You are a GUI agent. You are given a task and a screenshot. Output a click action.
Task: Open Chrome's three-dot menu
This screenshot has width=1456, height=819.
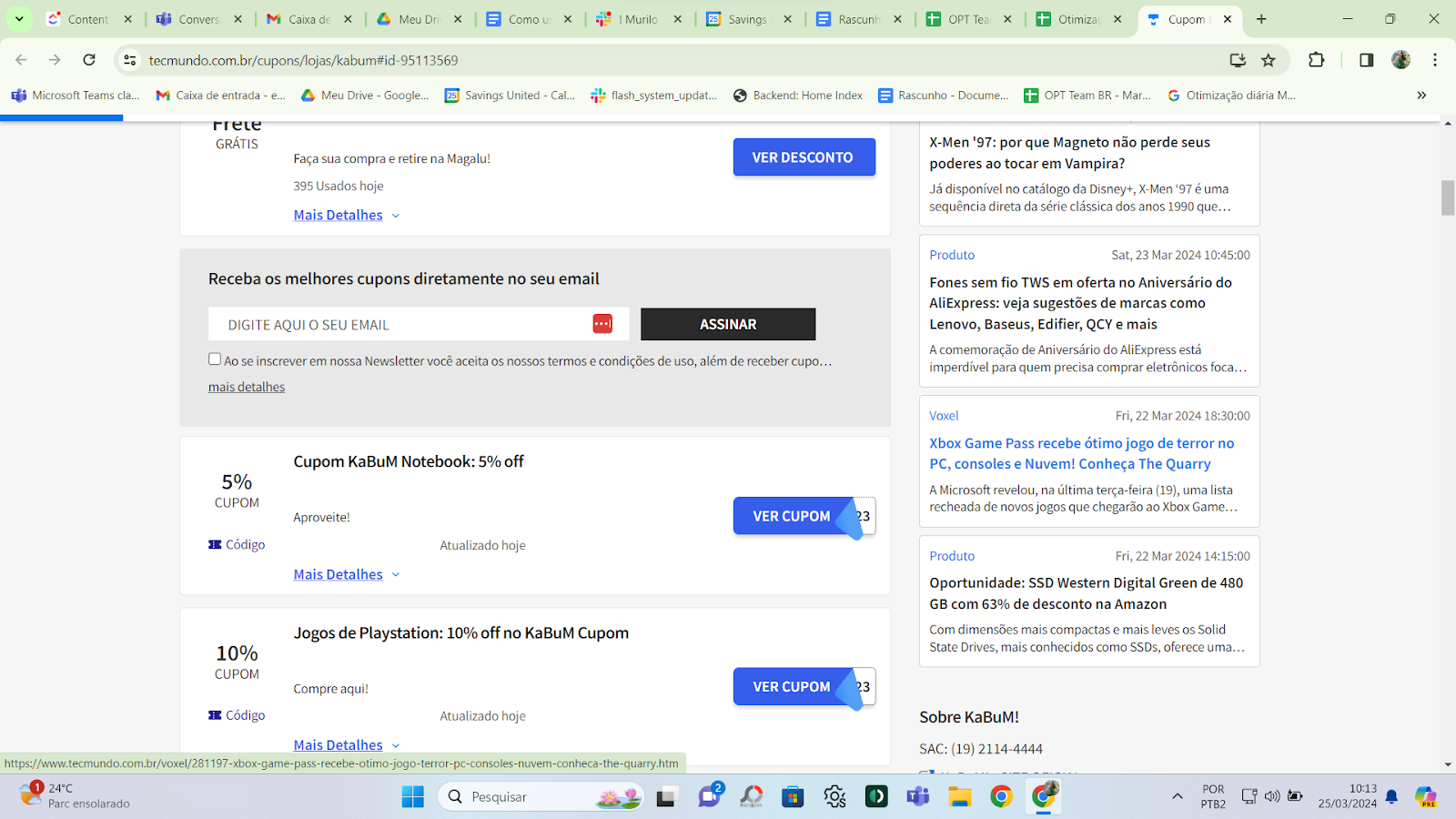[x=1435, y=60]
